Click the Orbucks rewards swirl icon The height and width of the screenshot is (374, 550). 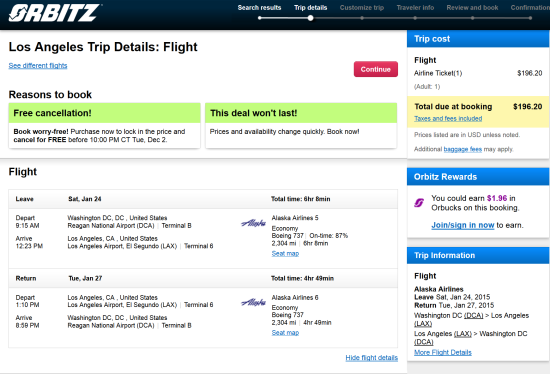pos(419,202)
